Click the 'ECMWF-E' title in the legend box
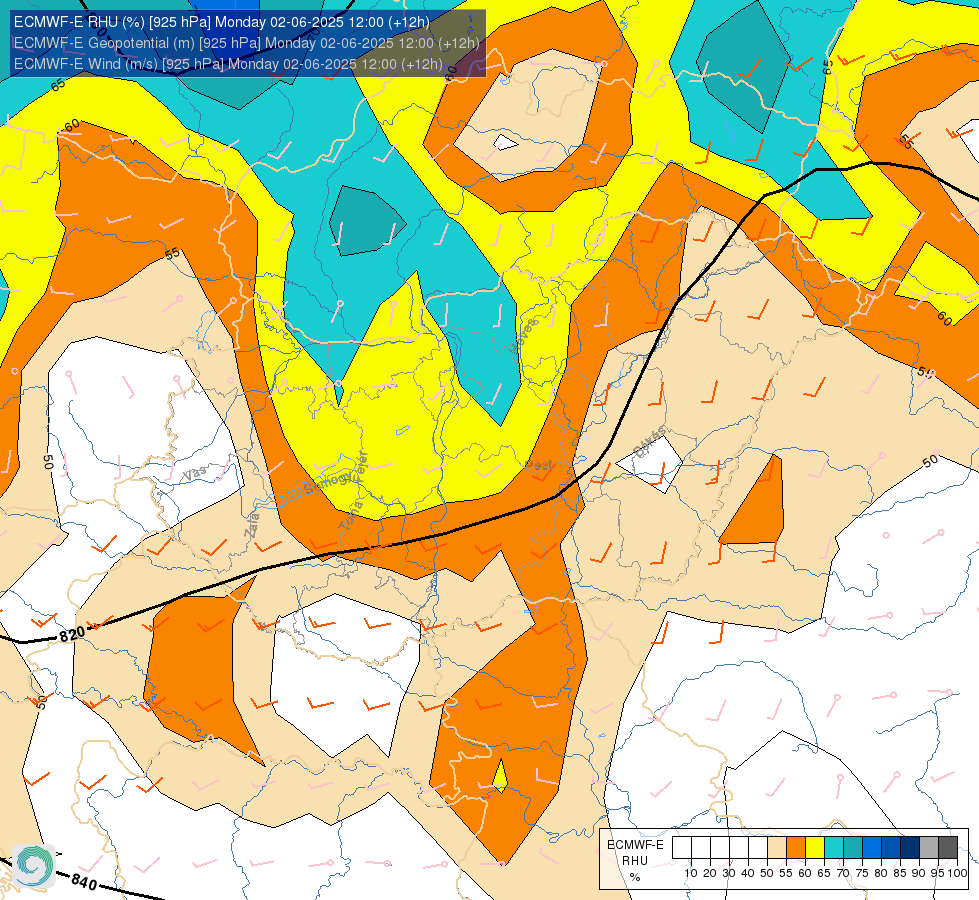 (x=636, y=845)
